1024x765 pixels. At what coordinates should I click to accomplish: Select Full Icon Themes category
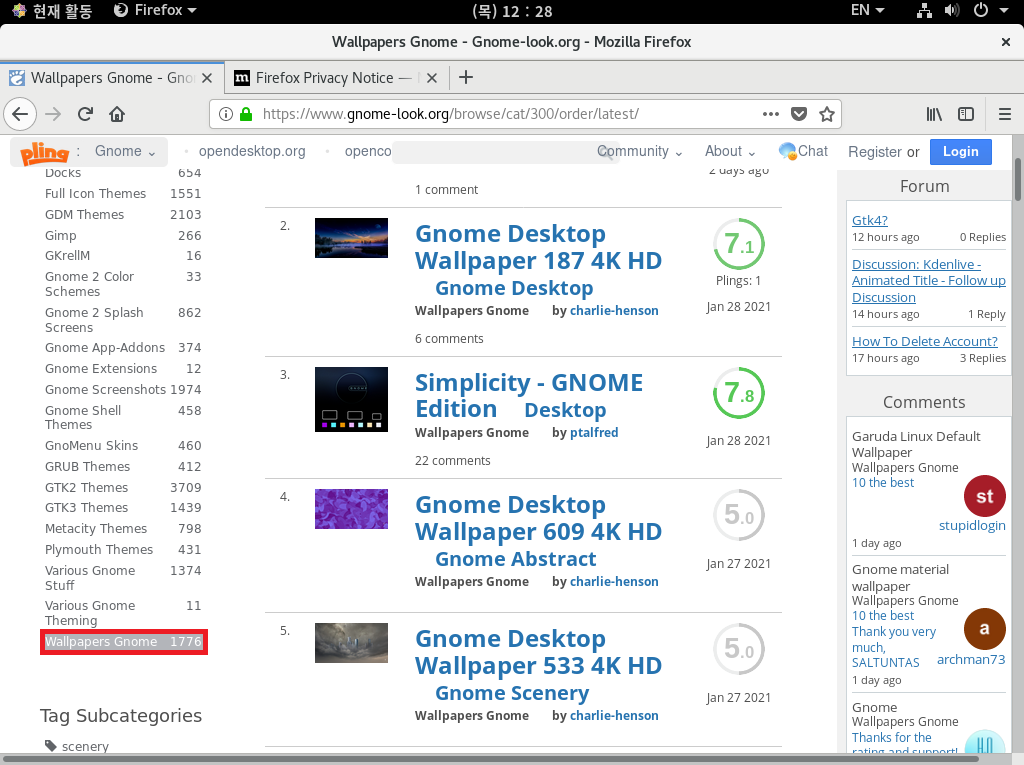coord(95,193)
